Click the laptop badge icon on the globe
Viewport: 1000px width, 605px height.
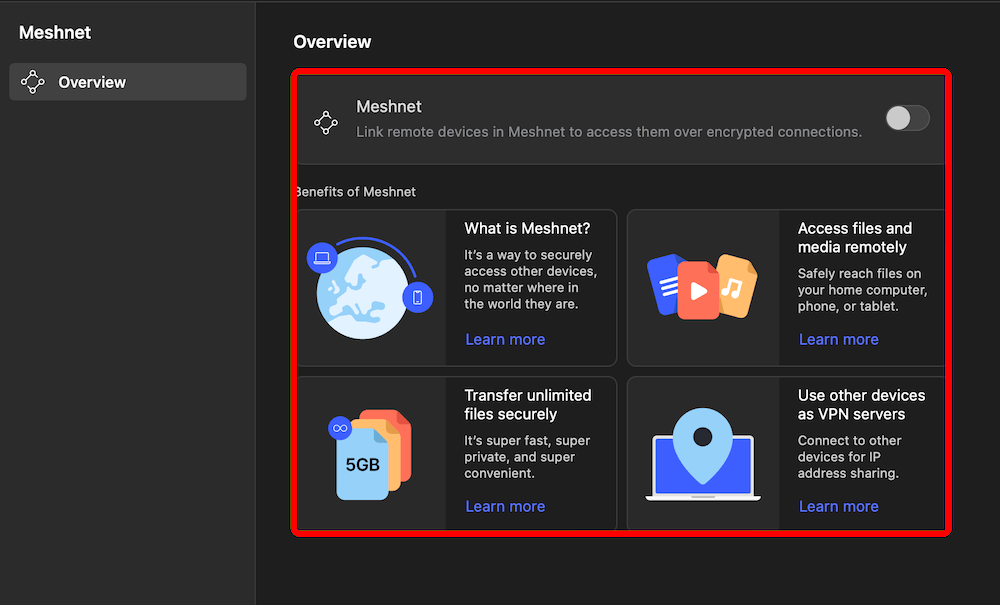coord(322,258)
